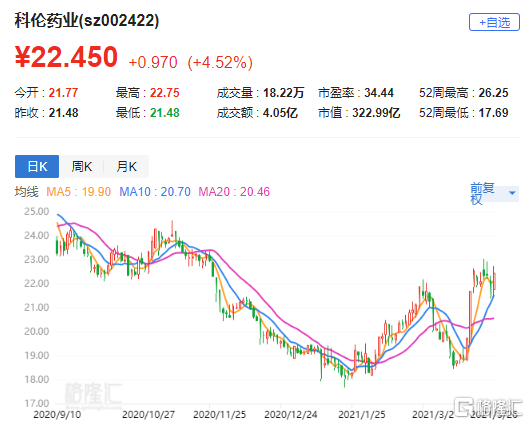529x424 pixels.
Task: Click the 22.00 y-axis label
Action: pos(36,283)
